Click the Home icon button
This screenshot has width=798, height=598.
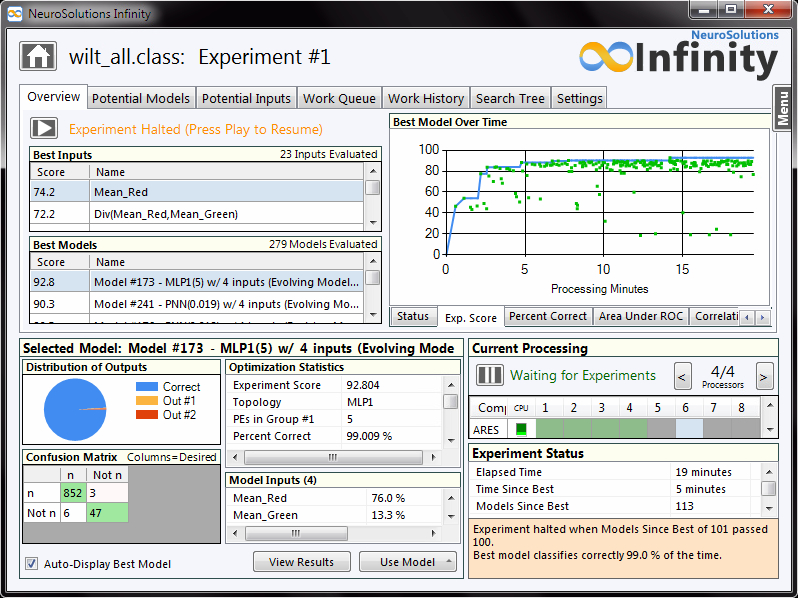(x=38, y=56)
